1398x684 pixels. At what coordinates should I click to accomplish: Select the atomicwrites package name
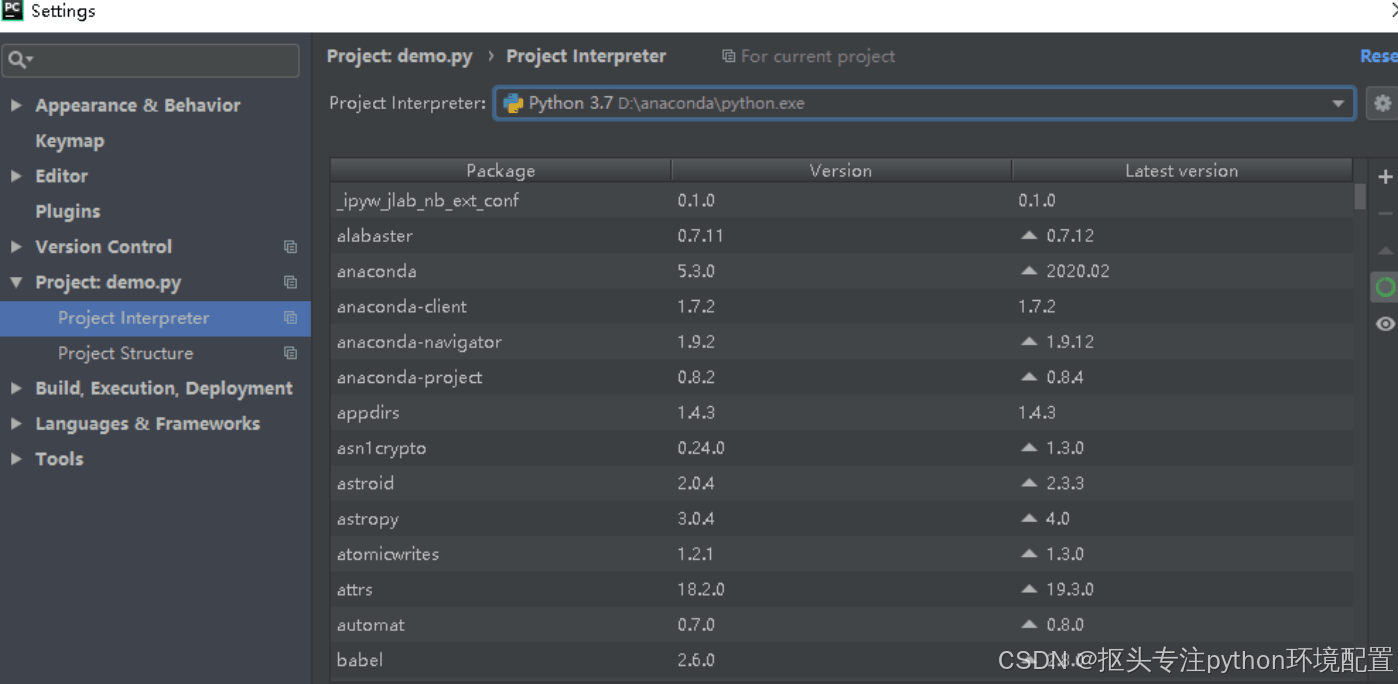tap(388, 554)
